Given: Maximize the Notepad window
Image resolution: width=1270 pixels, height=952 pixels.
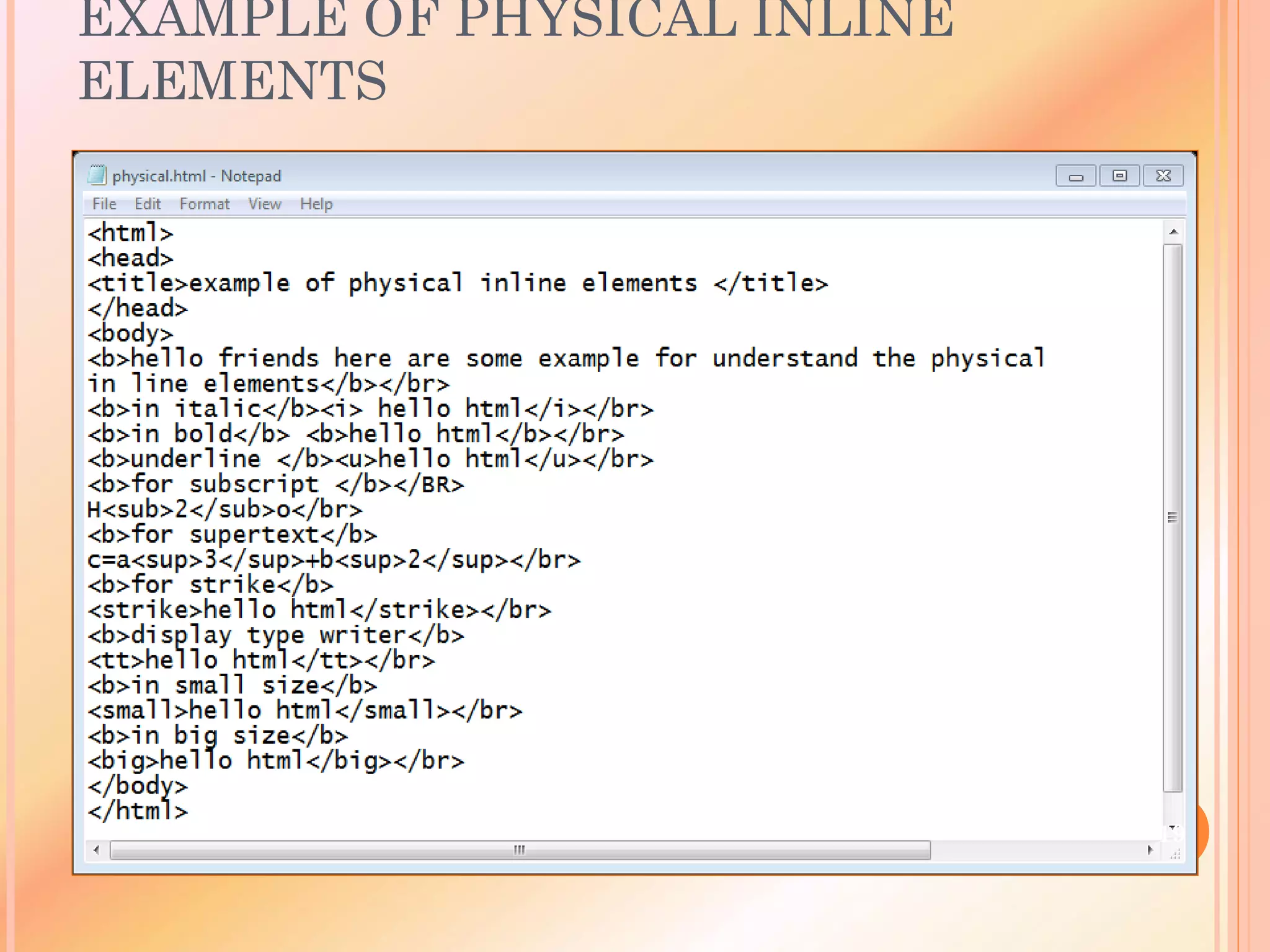Looking at the screenshot, I should click(x=1119, y=176).
